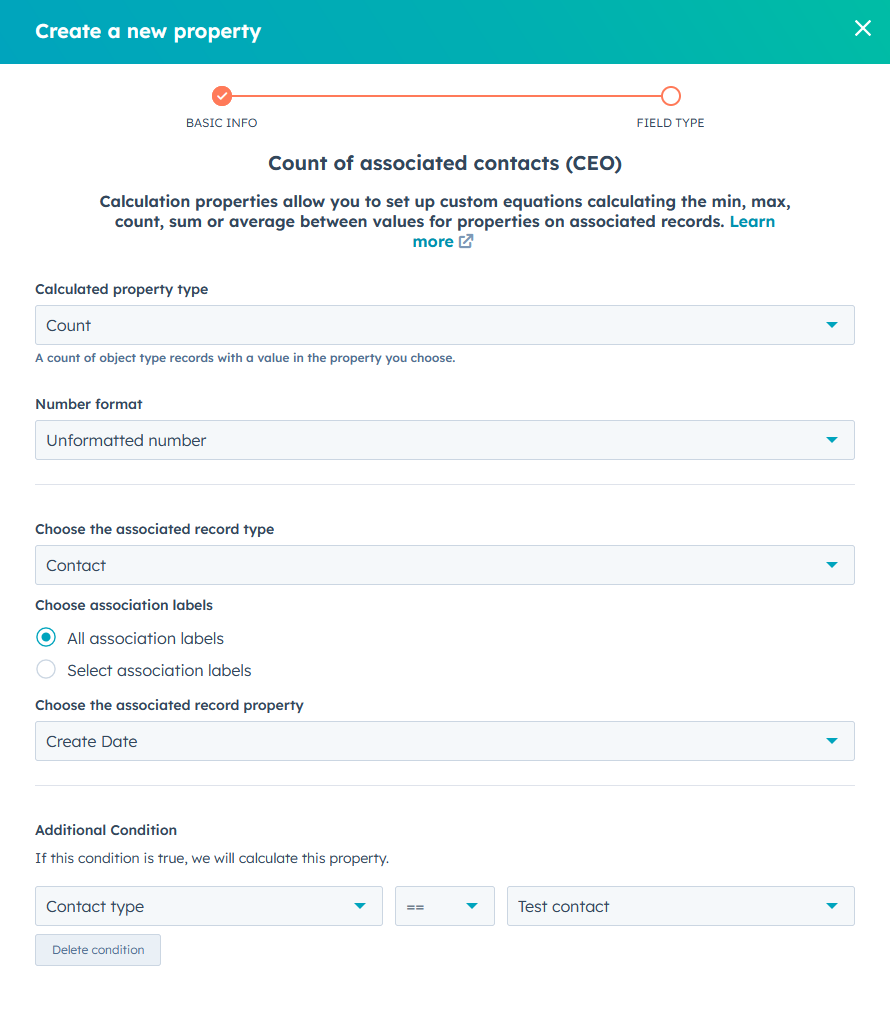Click the unfilled Field Type step circle
This screenshot has height=1030, width=890.
[670, 97]
